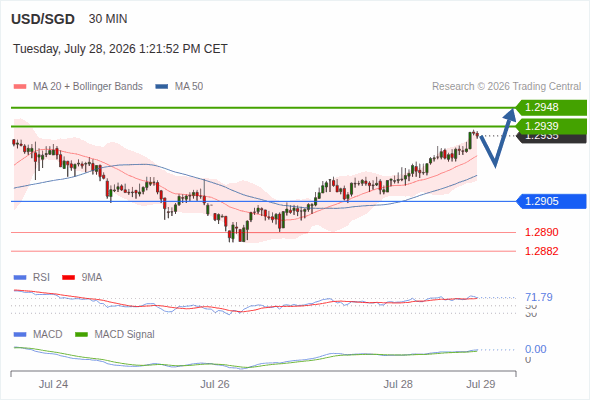Viewport: 590px width, 400px height.
Task: Click the MA 50 legend label
Action: pyautogui.click(x=189, y=87)
